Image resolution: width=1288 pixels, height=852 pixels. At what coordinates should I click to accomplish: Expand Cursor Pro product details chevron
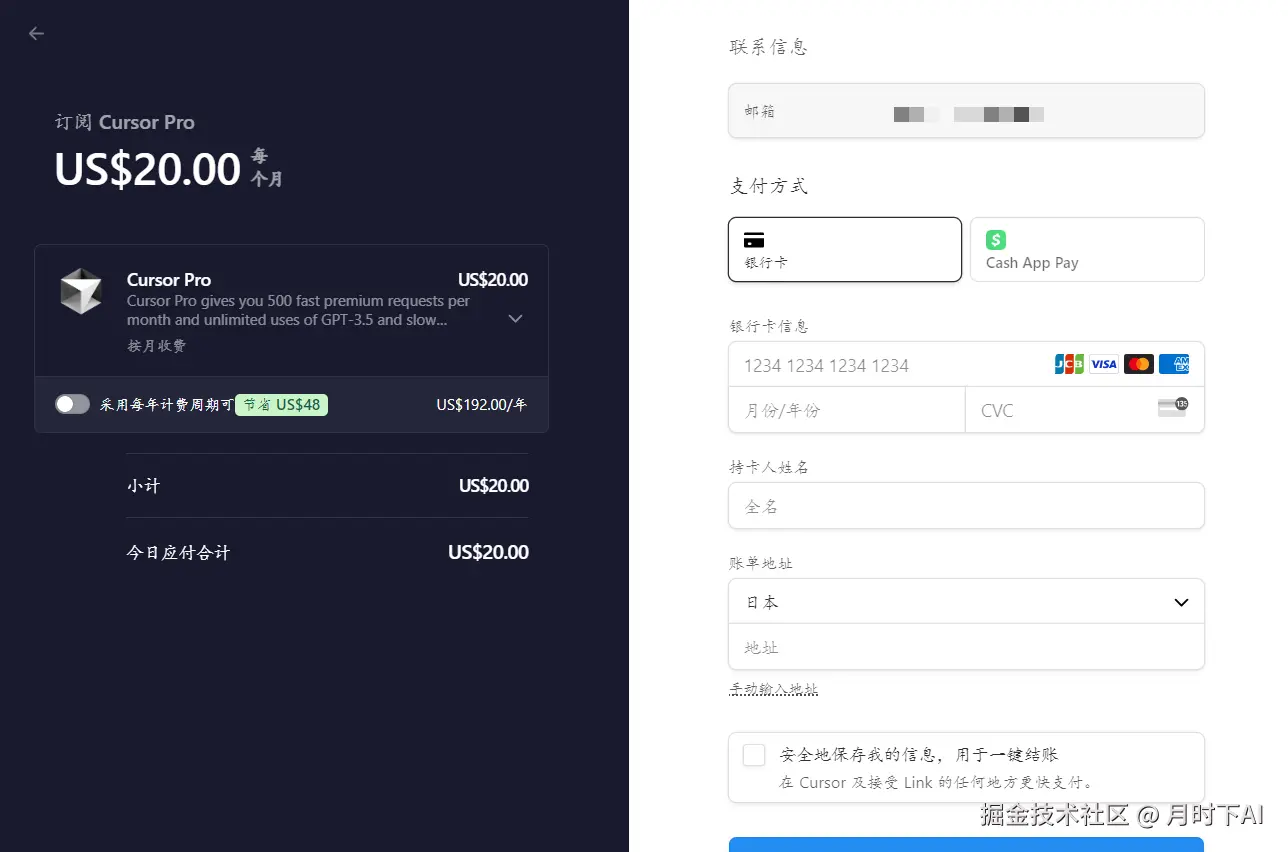(516, 319)
